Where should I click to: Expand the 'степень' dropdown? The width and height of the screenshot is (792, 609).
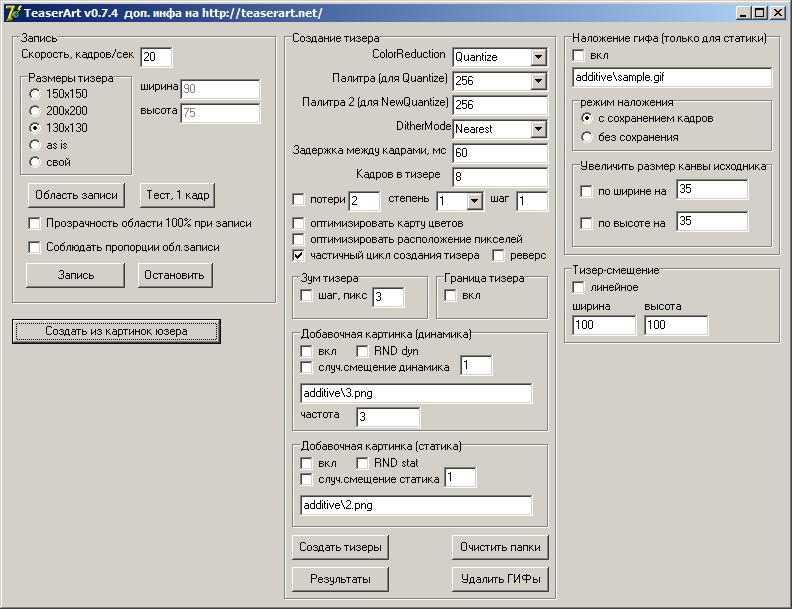coord(474,201)
